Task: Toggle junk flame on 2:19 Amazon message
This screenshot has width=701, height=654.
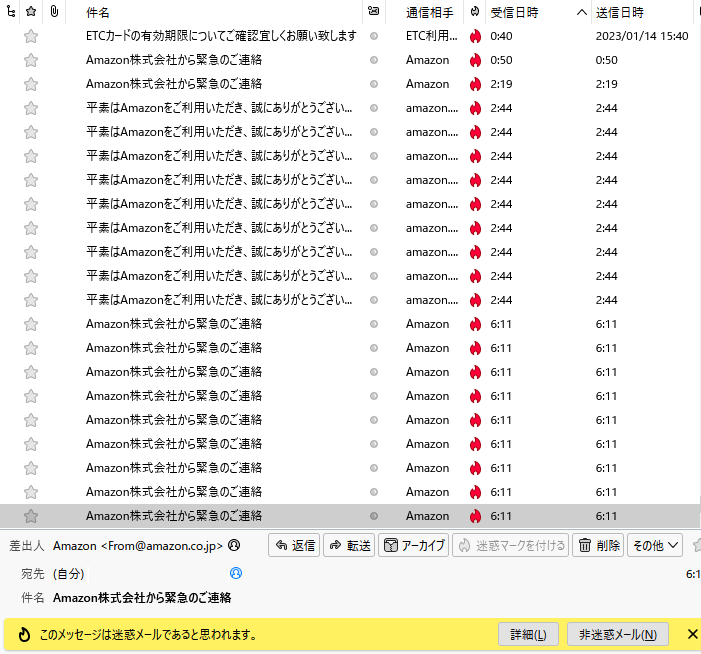Action: click(x=475, y=84)
